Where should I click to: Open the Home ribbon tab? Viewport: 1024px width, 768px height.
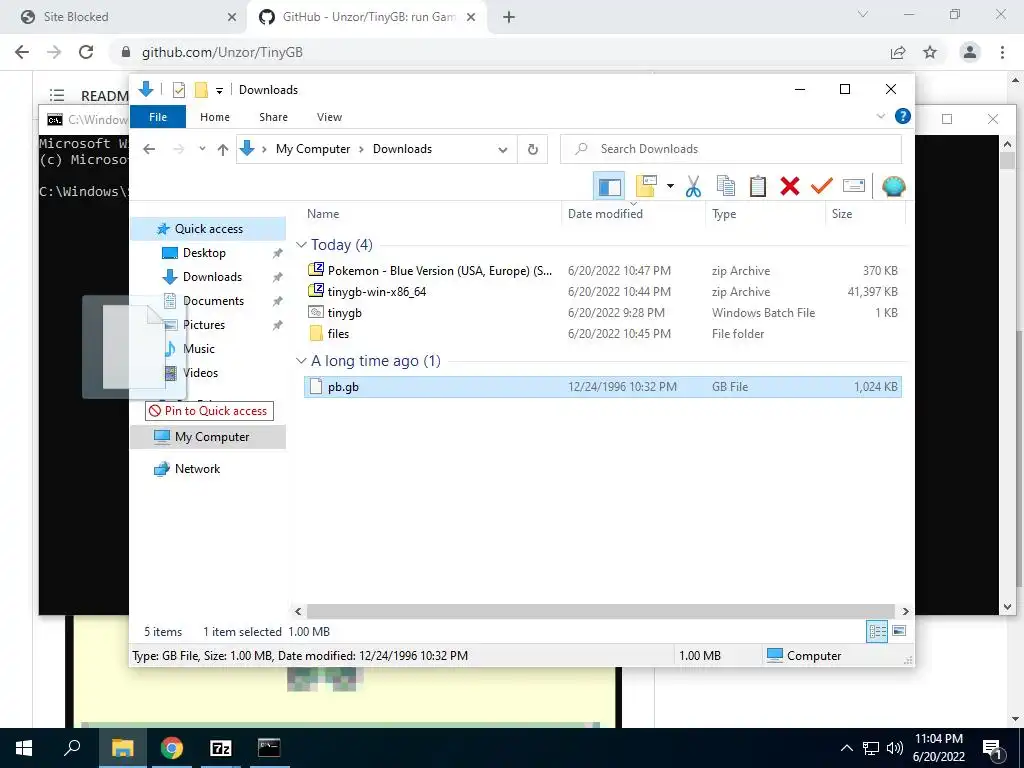(215, 117)
